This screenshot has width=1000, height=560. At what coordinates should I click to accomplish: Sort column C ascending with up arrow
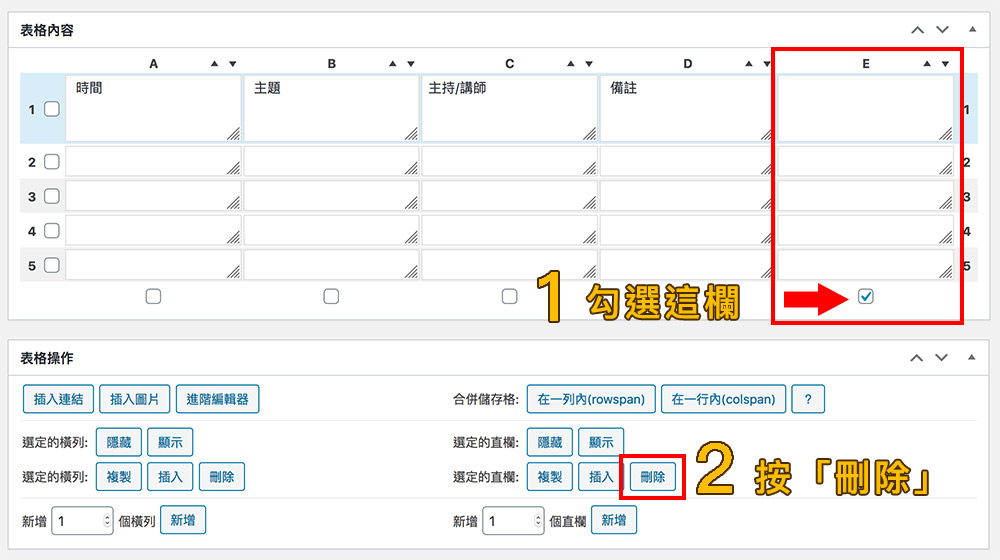tap(571, 64)
